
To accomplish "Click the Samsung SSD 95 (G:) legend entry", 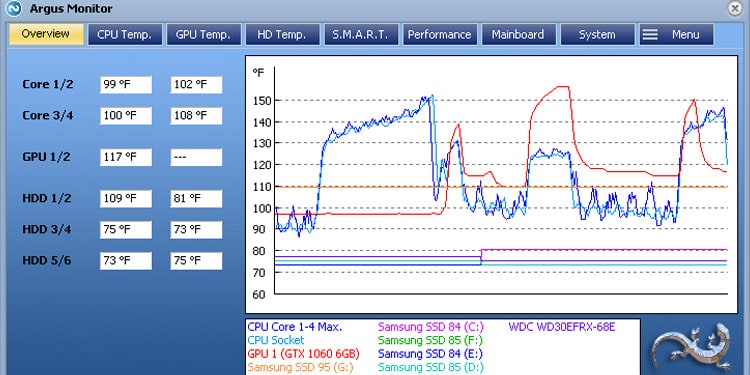I will pyautogui.click(x=300, y=367).
